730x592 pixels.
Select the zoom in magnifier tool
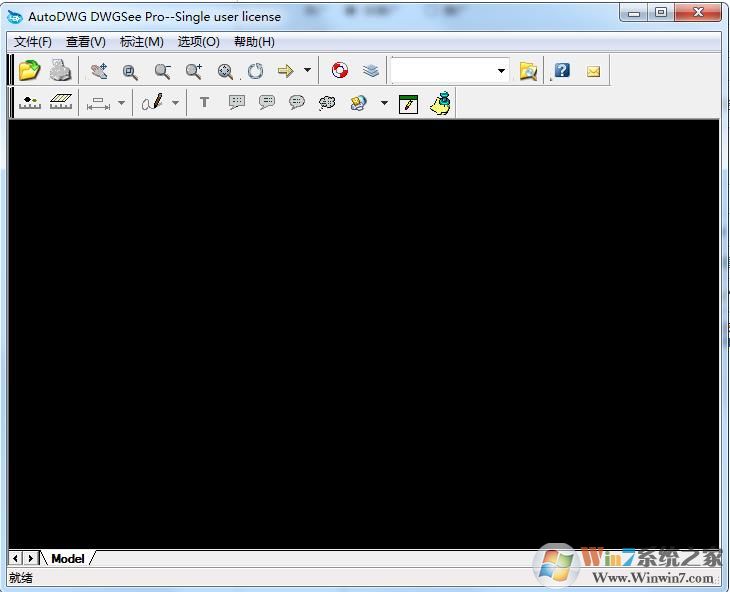coord(194,71)
